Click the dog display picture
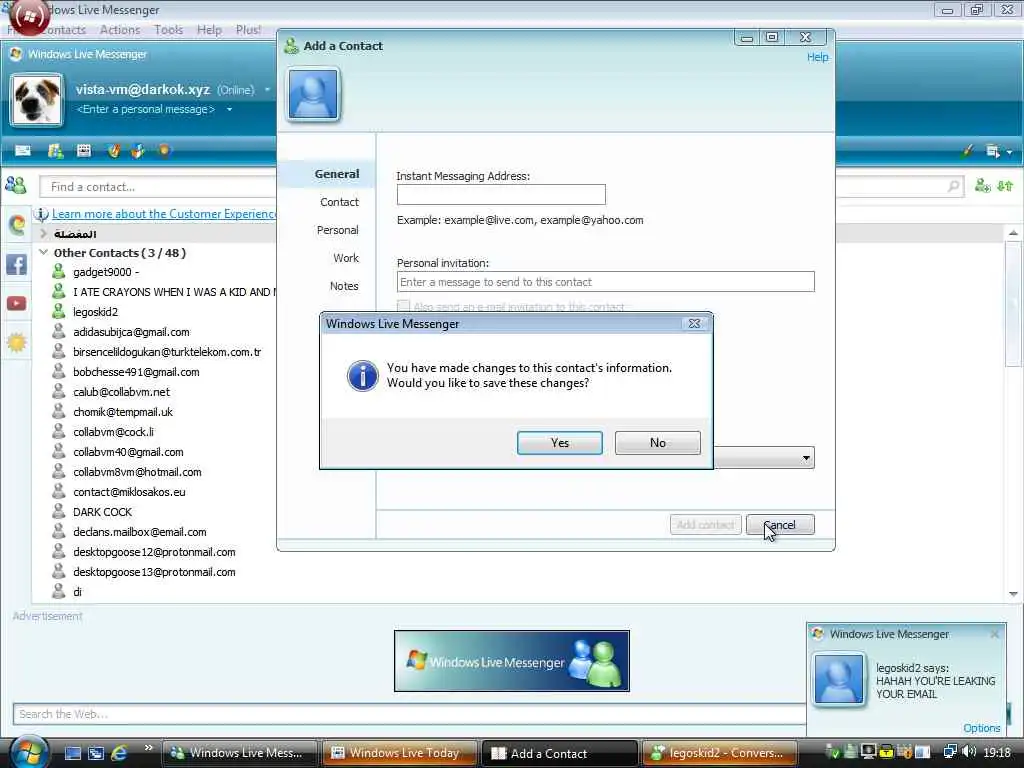The image size is (1024, 768). [37, 100]
